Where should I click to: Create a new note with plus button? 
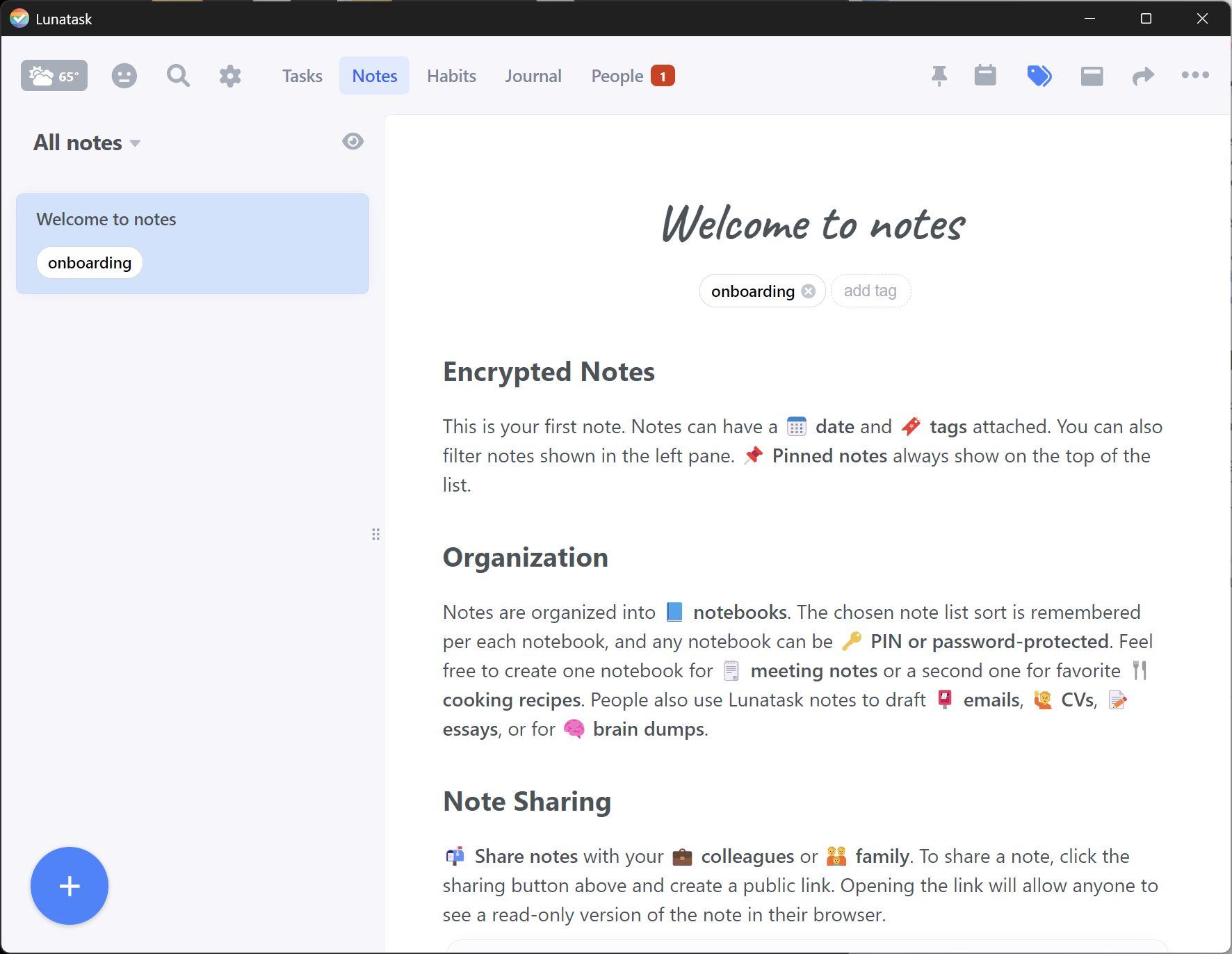(70, 886)
